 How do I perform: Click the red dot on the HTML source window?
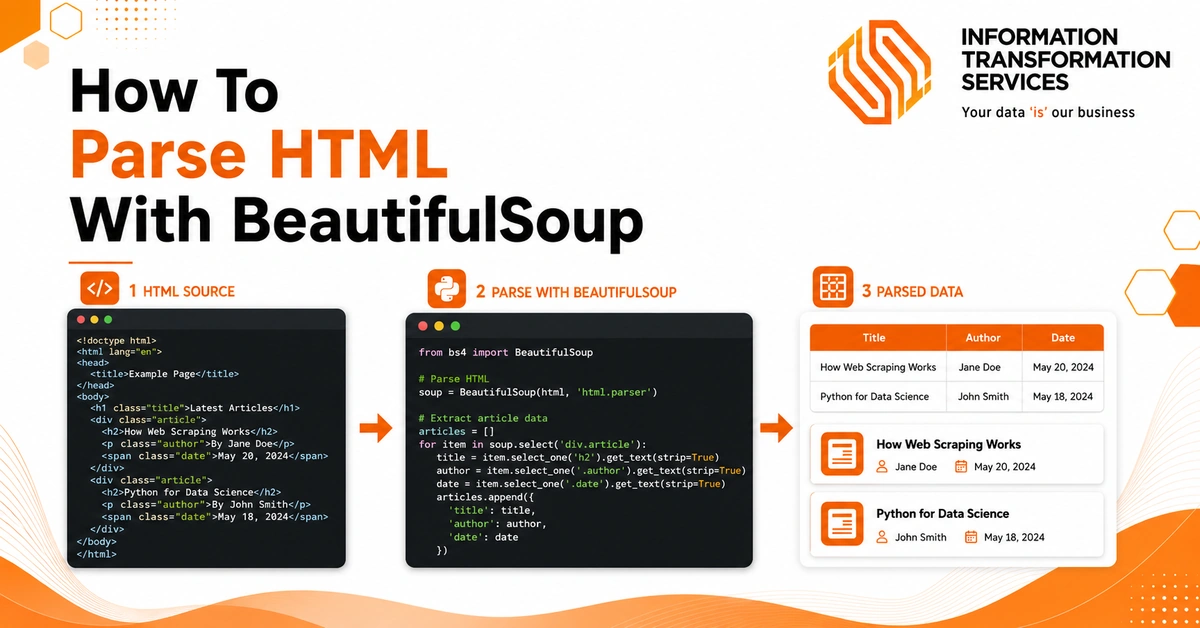coord(80,320)
